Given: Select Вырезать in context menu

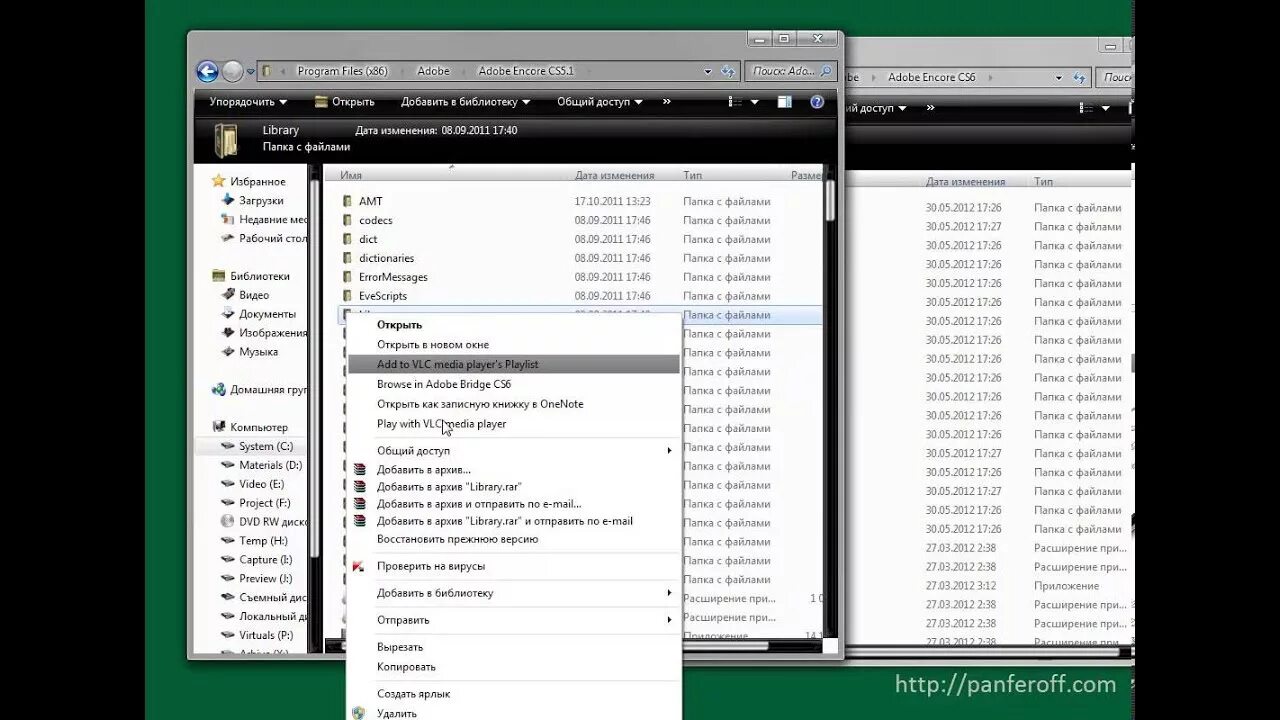Looking at the screenshot, I should click(x=513, y=647).
